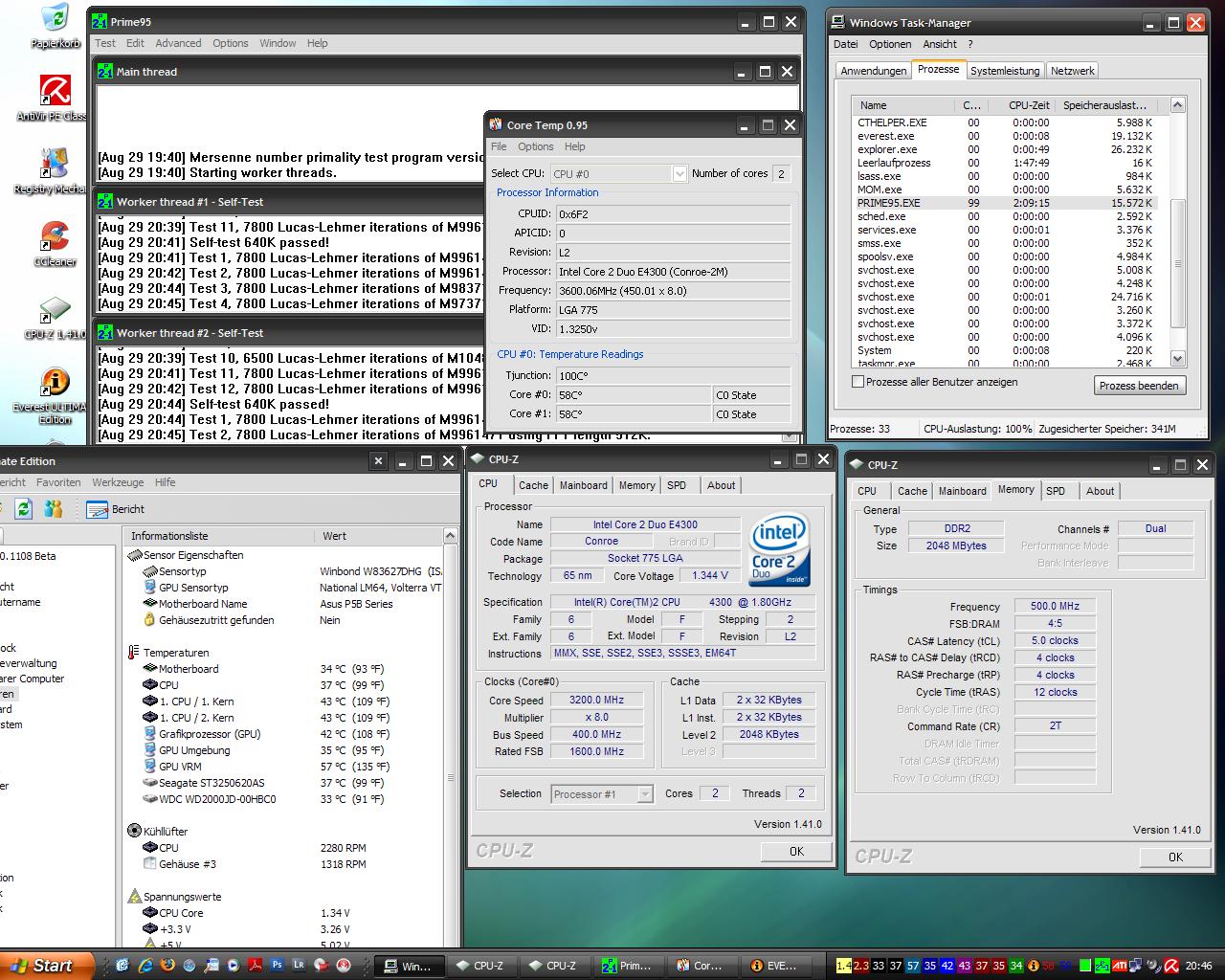Screen dimensions: 1225x980
Task: Click Prime95 icon in Worker thread #1 title
Action: (x=105, y=202)
